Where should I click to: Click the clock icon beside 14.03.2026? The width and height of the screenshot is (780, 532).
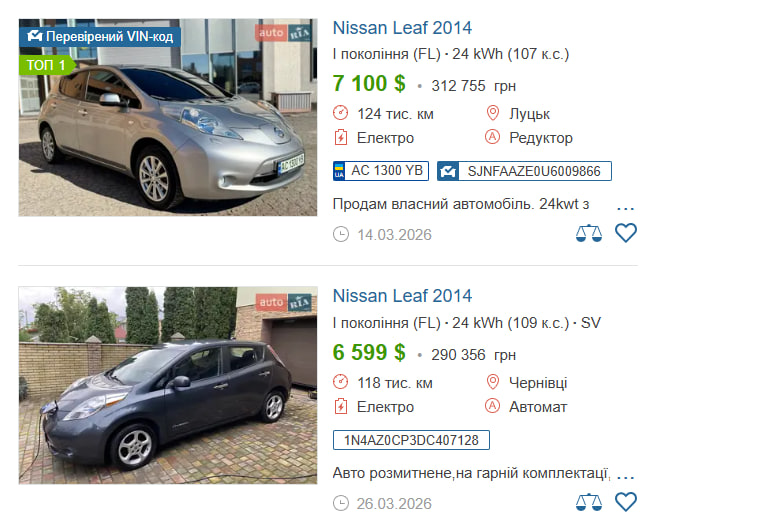click(x=341, y=234)
